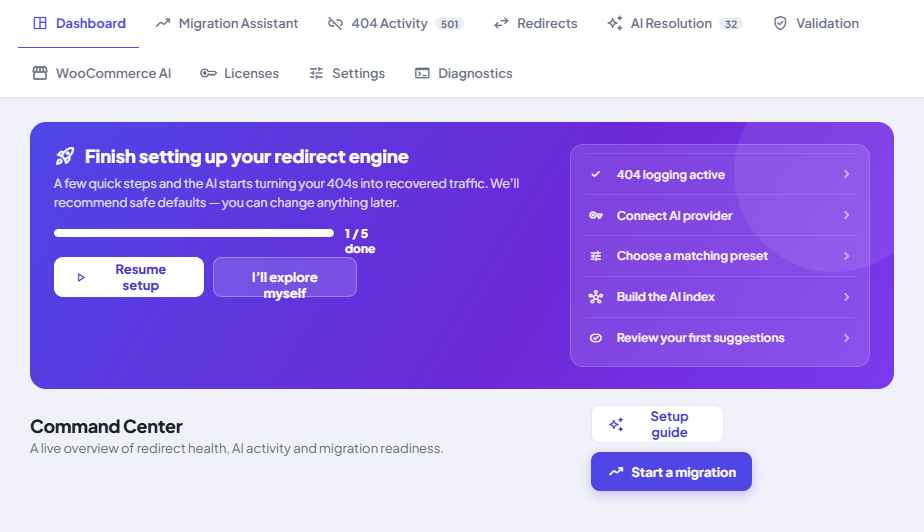
Task: Click the checkmark on 404 logging active
Action: tap(596, 174)
